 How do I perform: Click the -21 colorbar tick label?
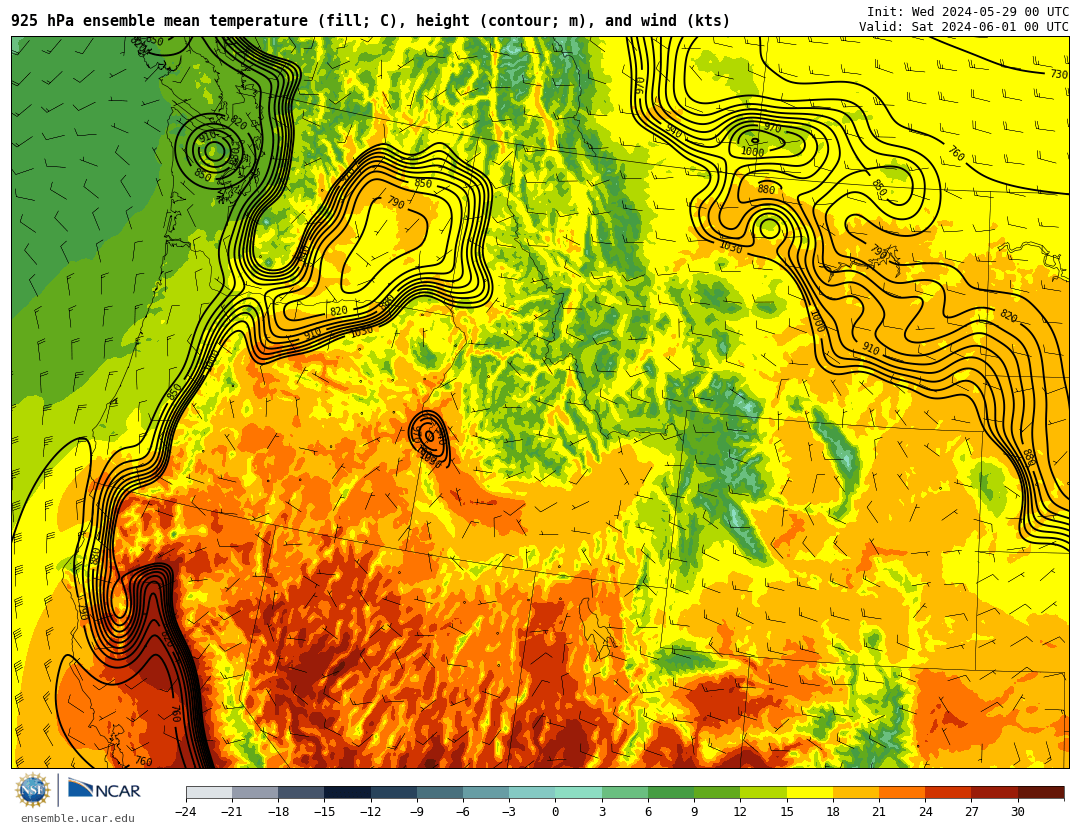(232, 812)
